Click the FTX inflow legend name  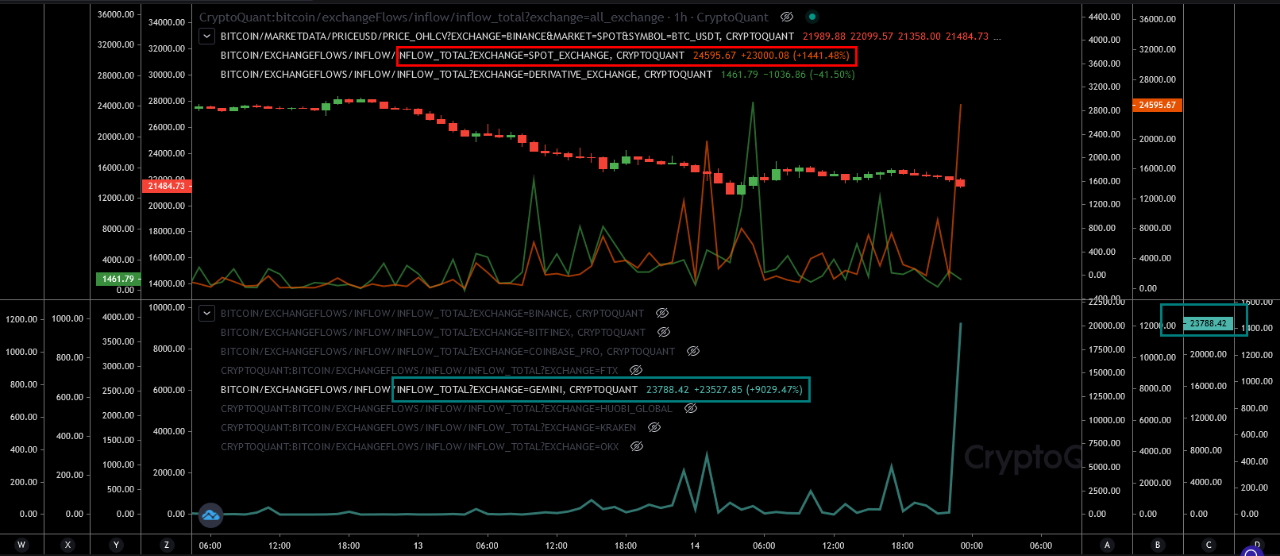(419, 370)
